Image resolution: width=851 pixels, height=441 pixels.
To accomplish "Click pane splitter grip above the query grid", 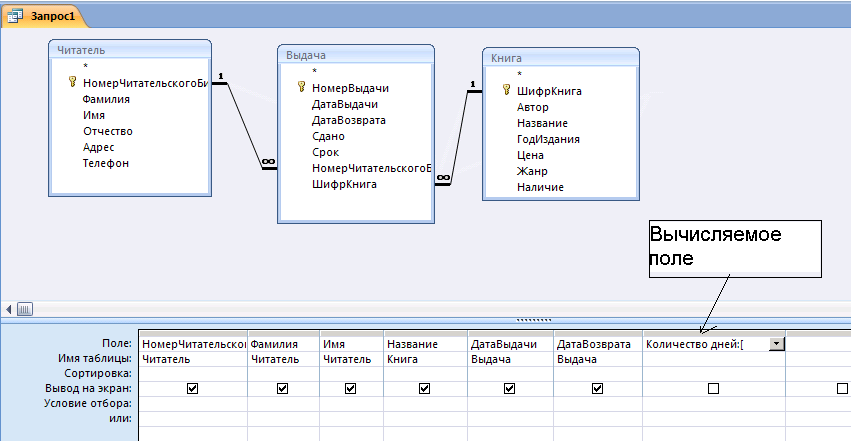I will coord(534,320).
